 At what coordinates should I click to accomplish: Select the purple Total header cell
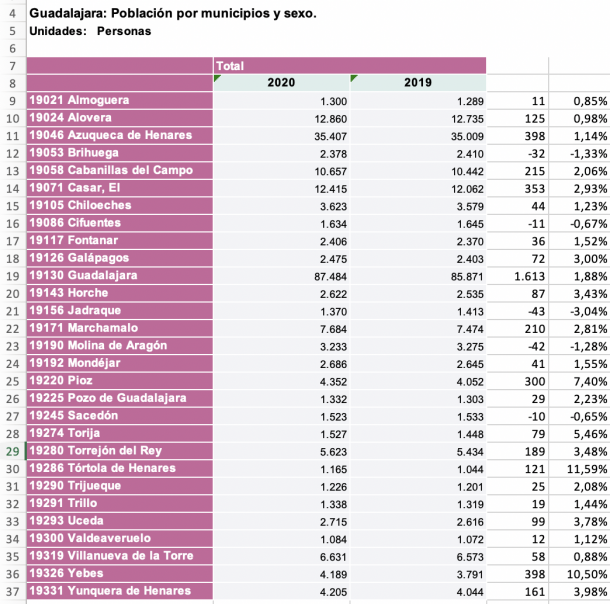point(350,66)
